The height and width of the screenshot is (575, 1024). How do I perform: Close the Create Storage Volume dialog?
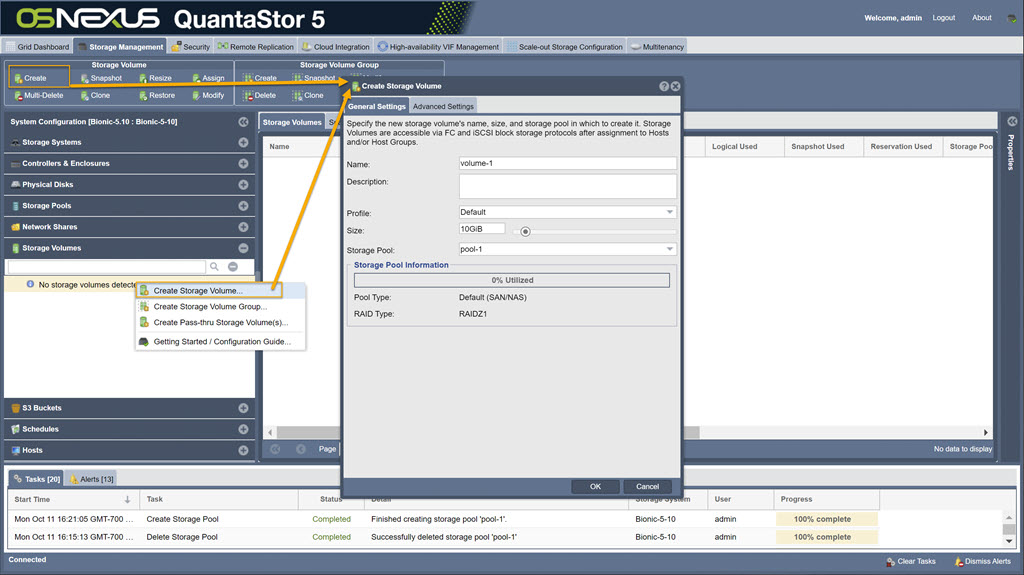coord(675,86)
